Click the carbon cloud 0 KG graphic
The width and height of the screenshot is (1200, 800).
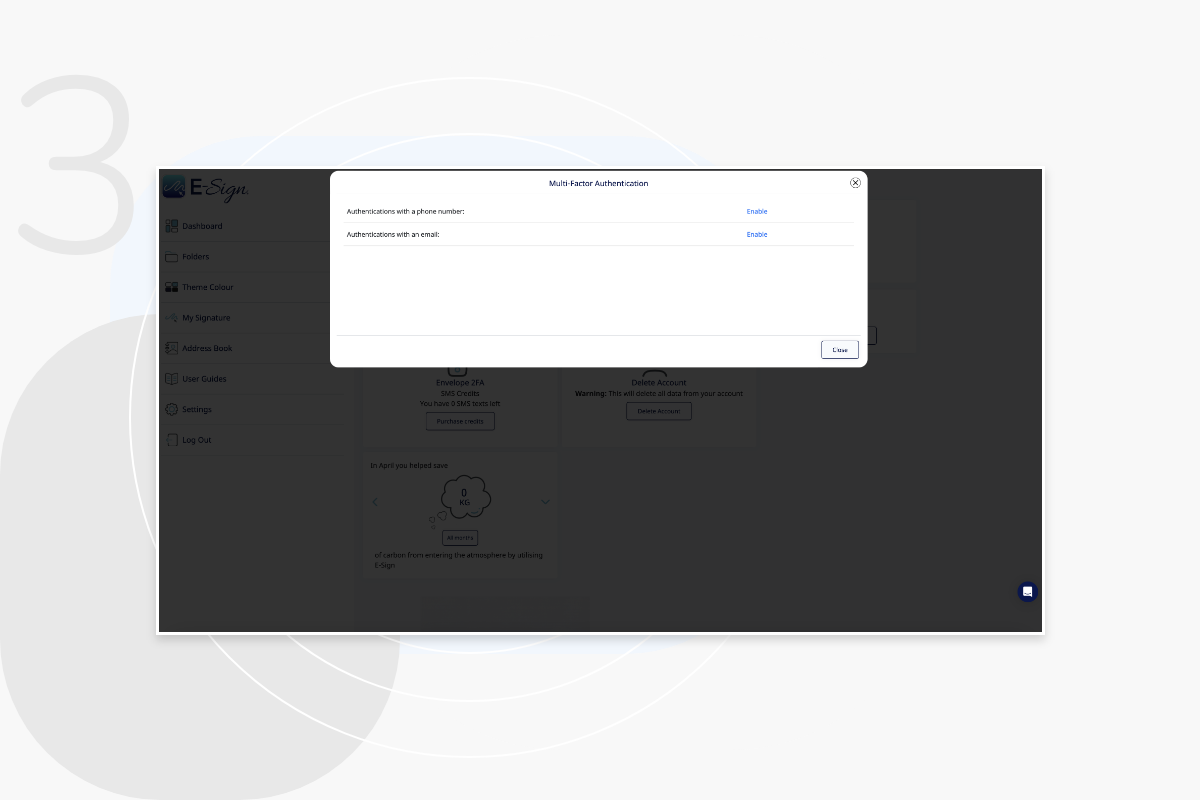click(464, 497)
